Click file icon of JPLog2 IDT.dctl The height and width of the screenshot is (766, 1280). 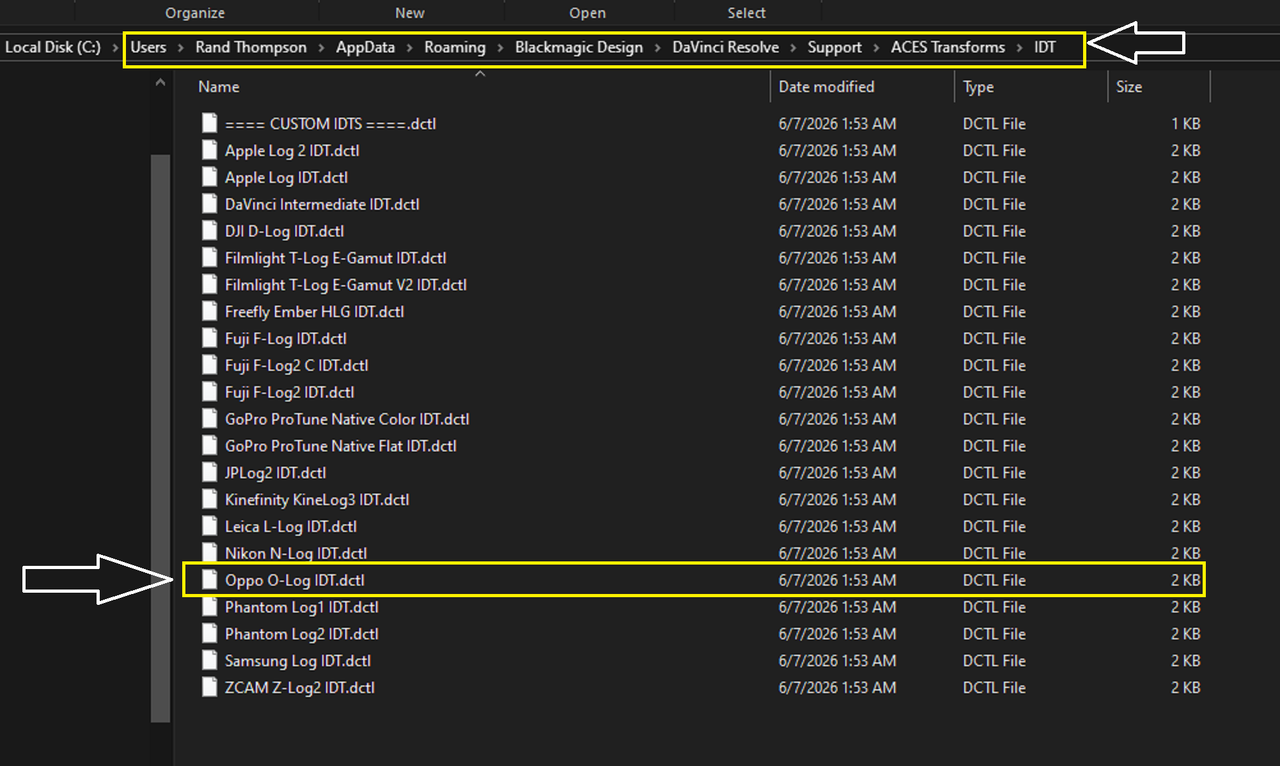pyautogui.click(x=209, y=472)
